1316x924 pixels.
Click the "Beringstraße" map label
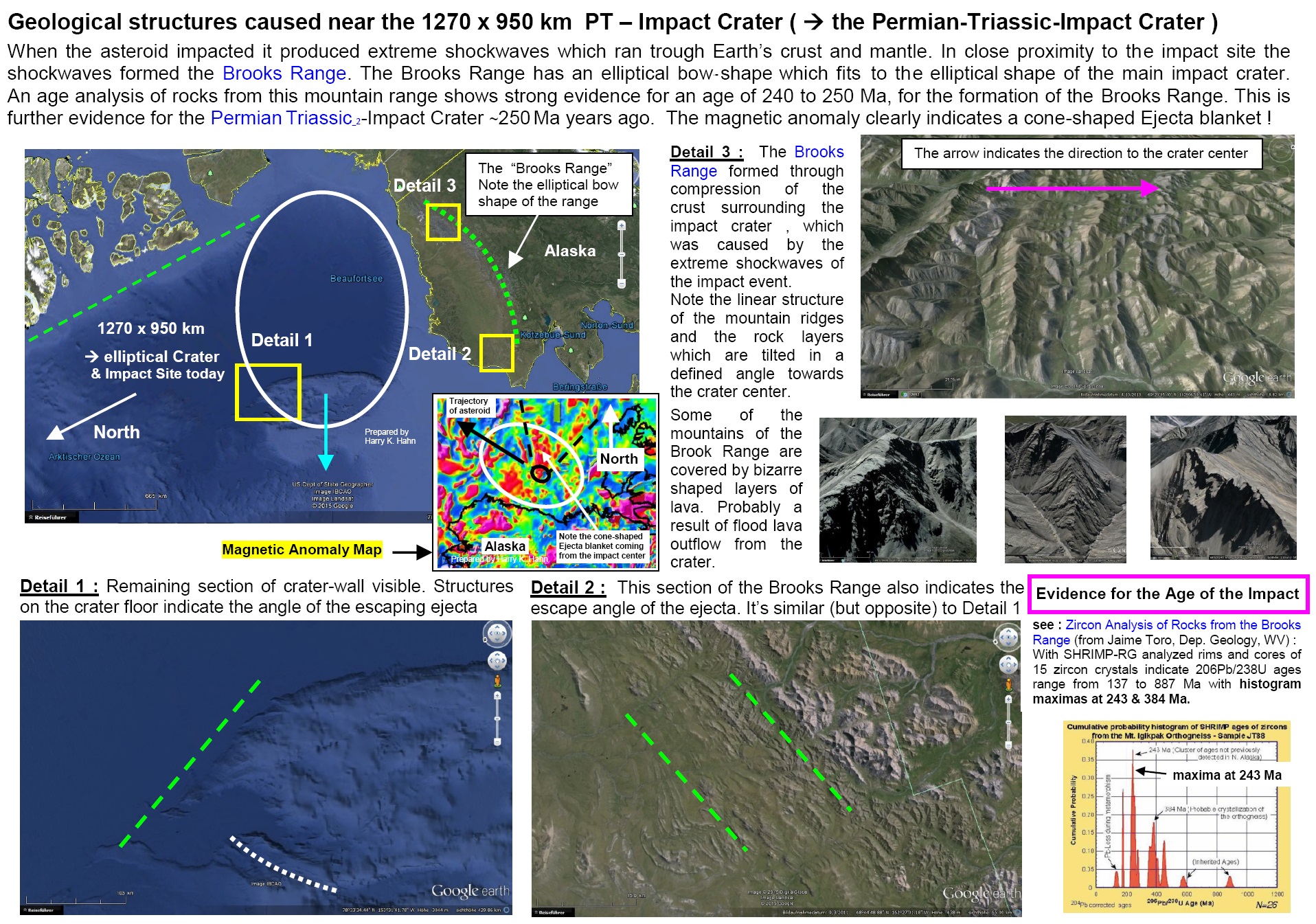[x=580, y=387]
